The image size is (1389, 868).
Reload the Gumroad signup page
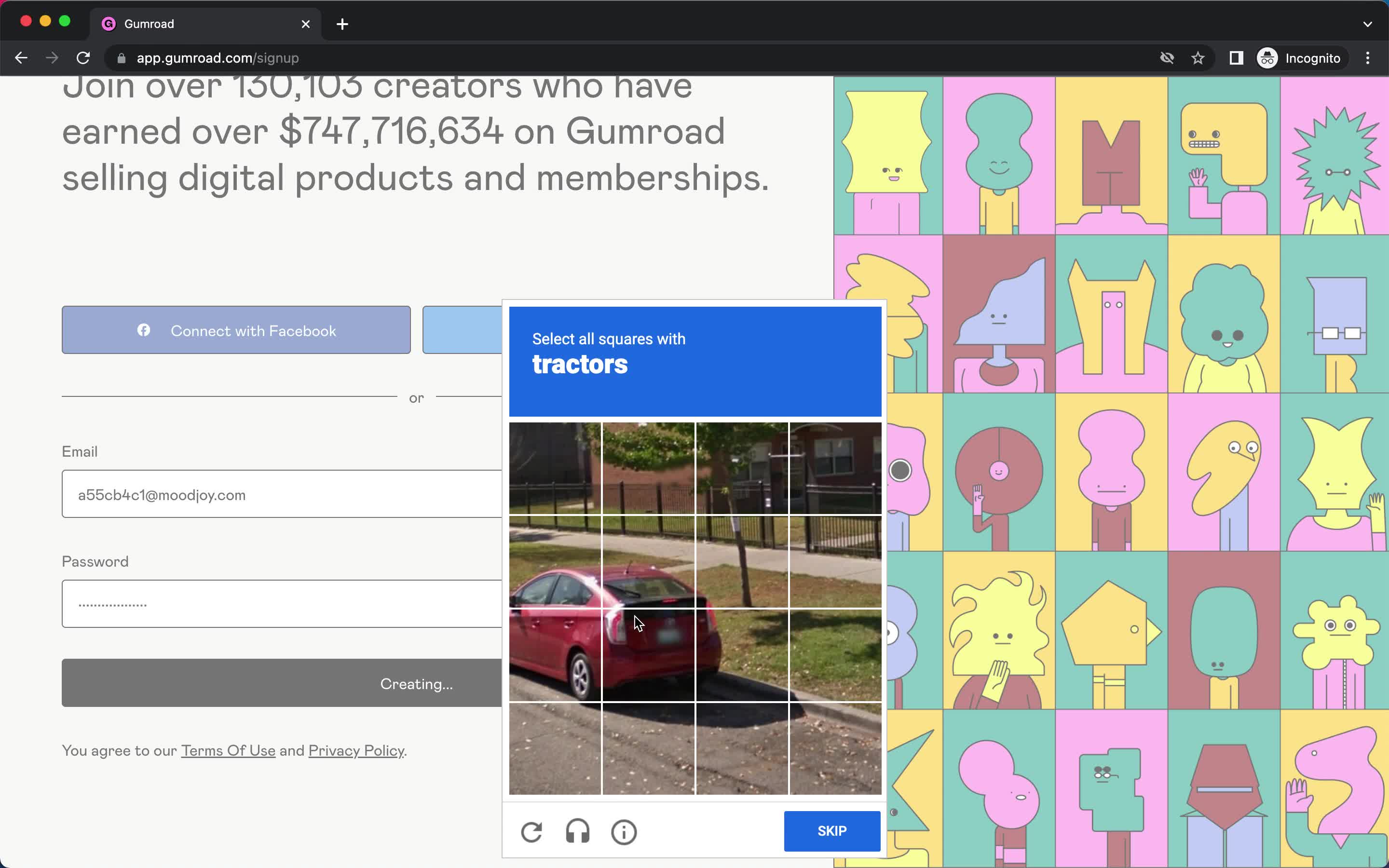[x=83, y=58]
